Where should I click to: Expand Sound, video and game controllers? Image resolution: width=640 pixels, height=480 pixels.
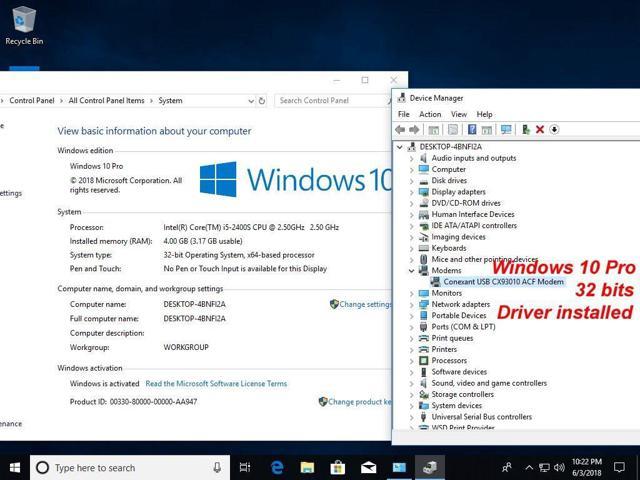(x=411, y=383)
